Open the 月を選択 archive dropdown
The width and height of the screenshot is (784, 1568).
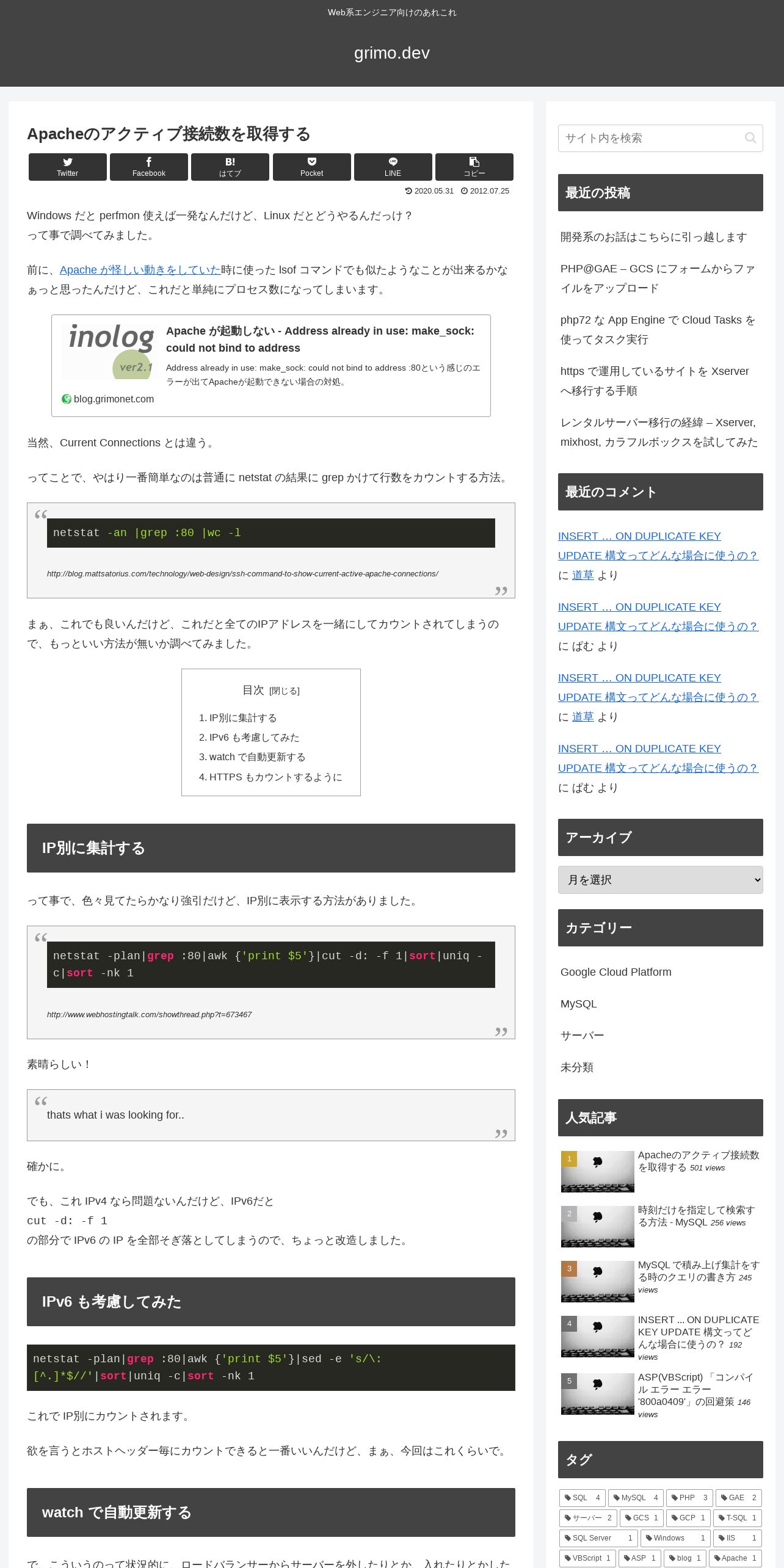click(661, 880)
